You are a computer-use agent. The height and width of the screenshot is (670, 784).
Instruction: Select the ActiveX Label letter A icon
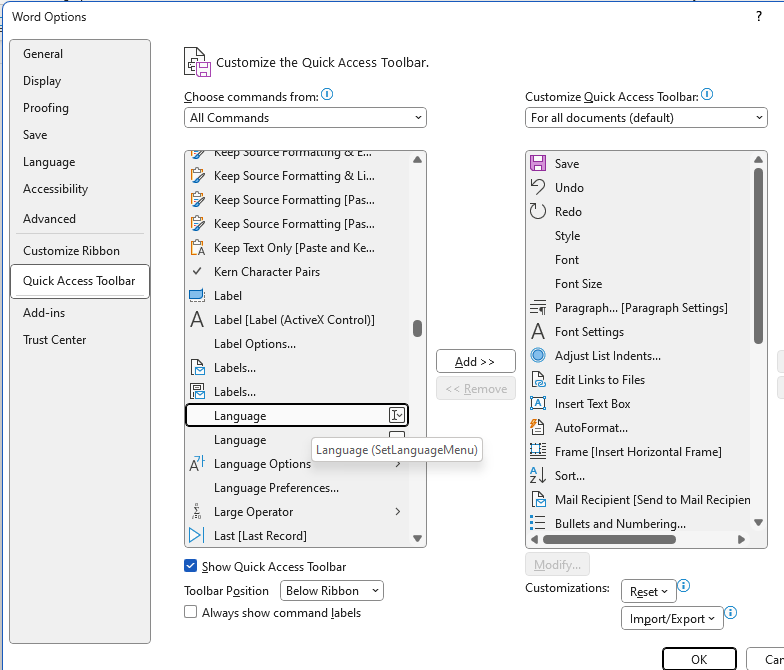coord(198,320)
